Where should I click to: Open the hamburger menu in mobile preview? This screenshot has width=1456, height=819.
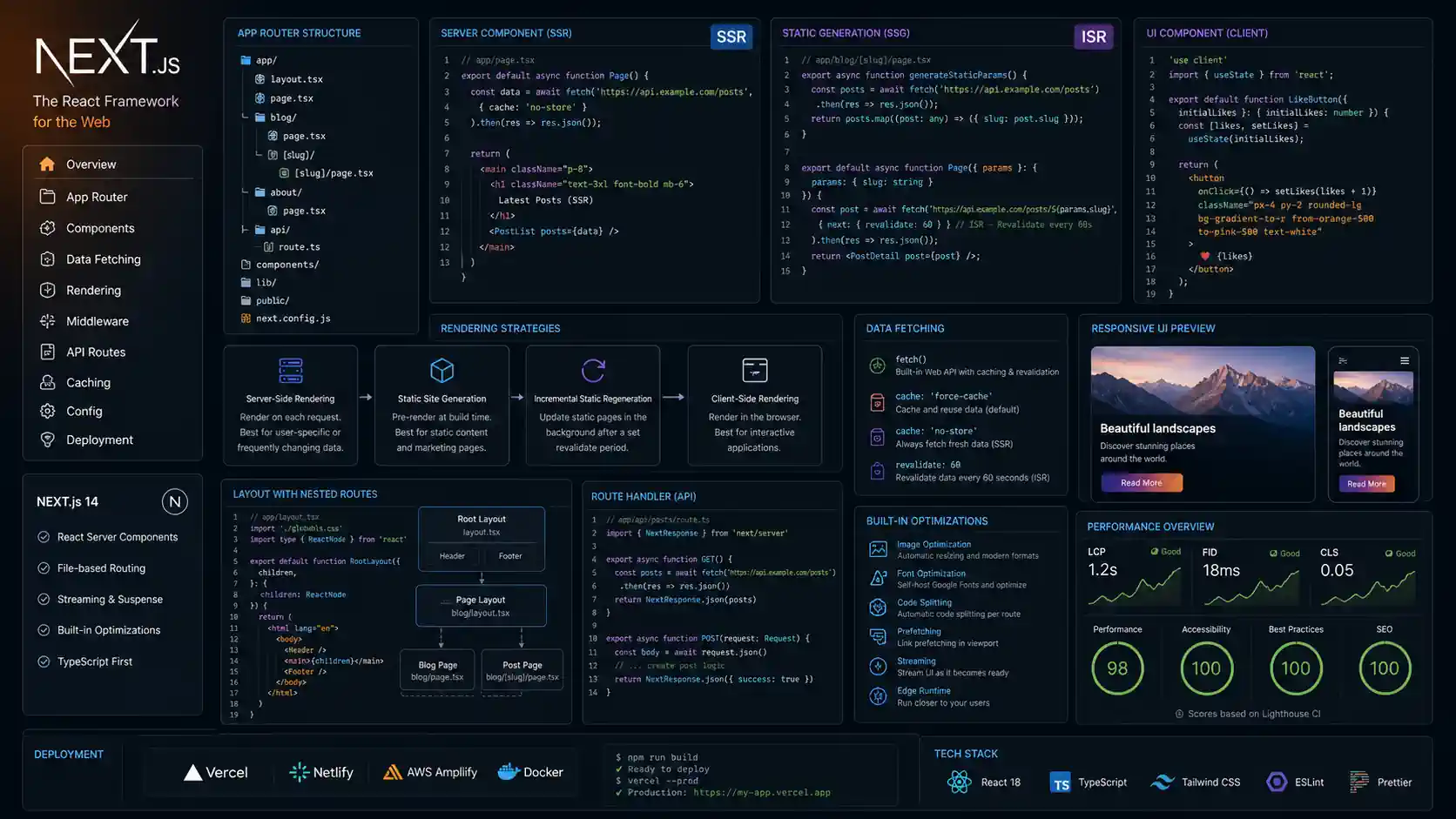[1405, 360]
